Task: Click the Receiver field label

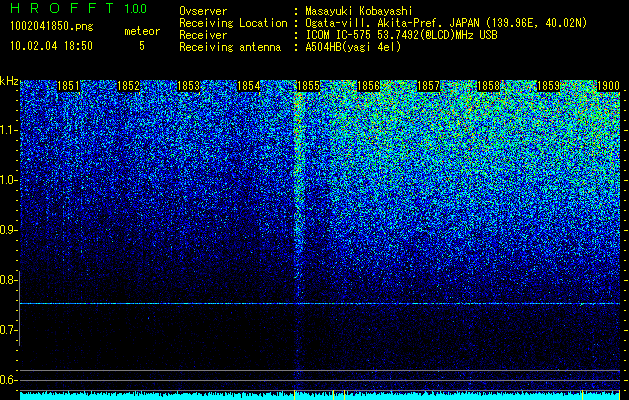Action: (x=203, y=35)
